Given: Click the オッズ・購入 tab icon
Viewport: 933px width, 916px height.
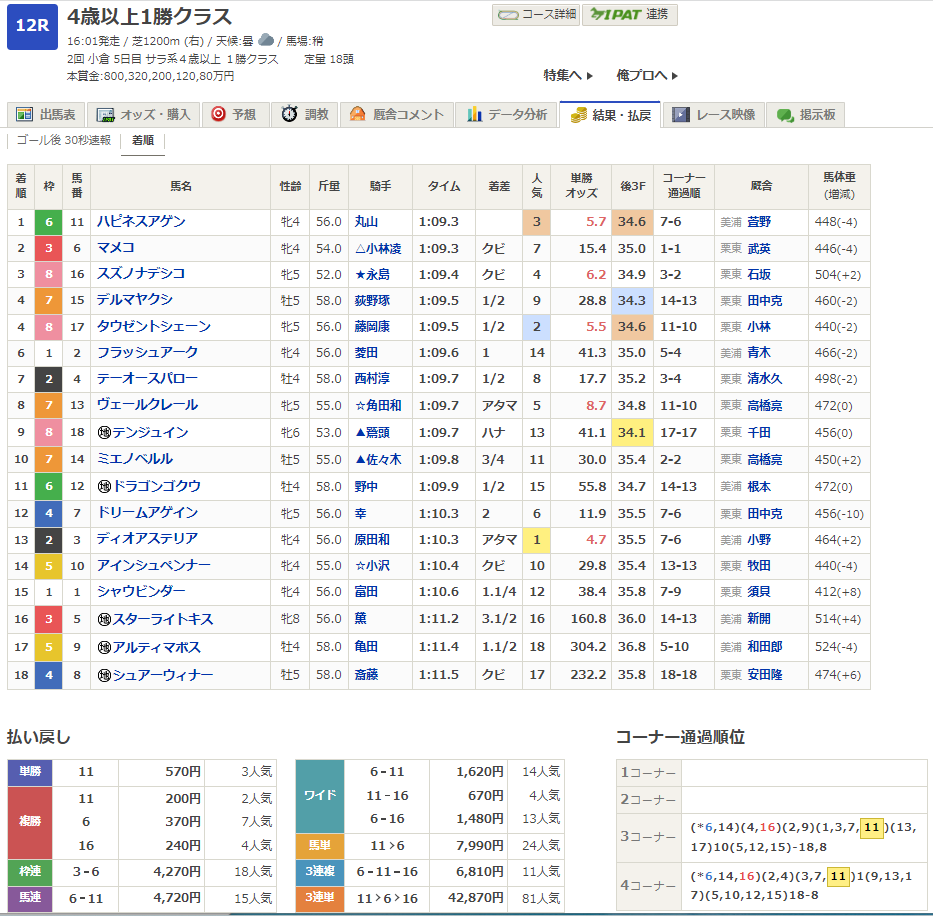Looking at the screenshot, I should [103, 115].
